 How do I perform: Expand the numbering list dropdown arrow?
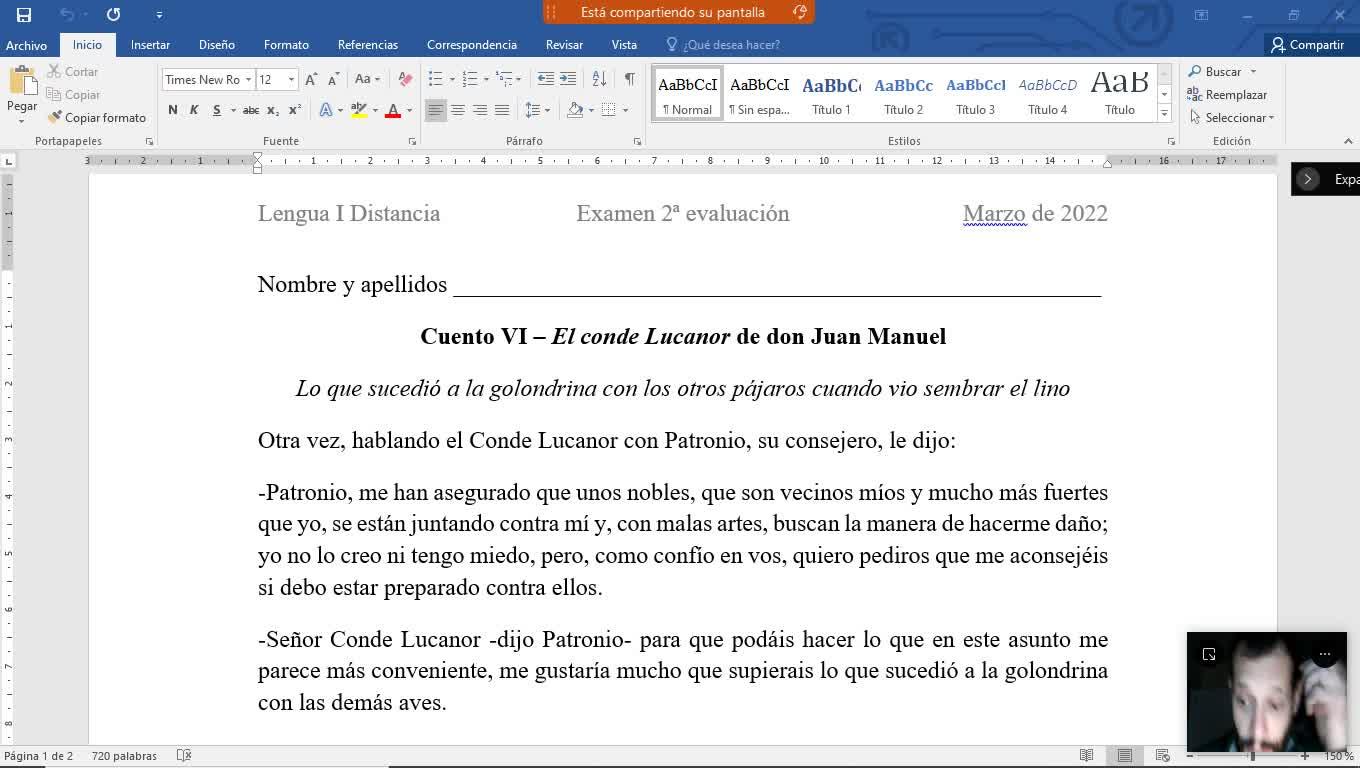486,80
